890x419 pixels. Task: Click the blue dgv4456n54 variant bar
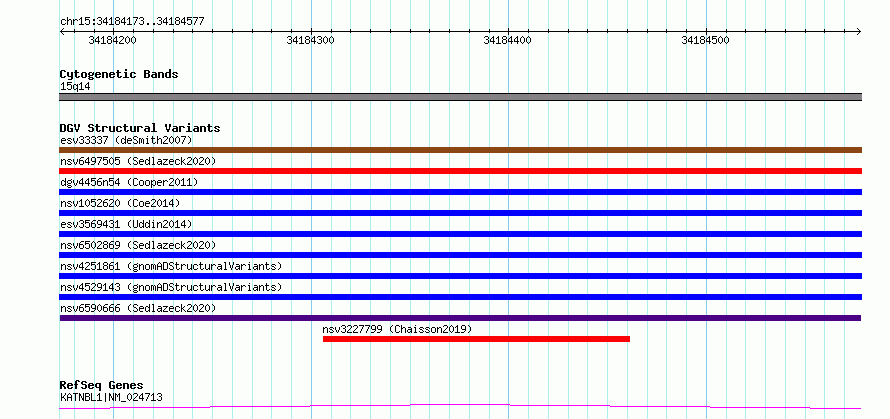coord(461,192)
